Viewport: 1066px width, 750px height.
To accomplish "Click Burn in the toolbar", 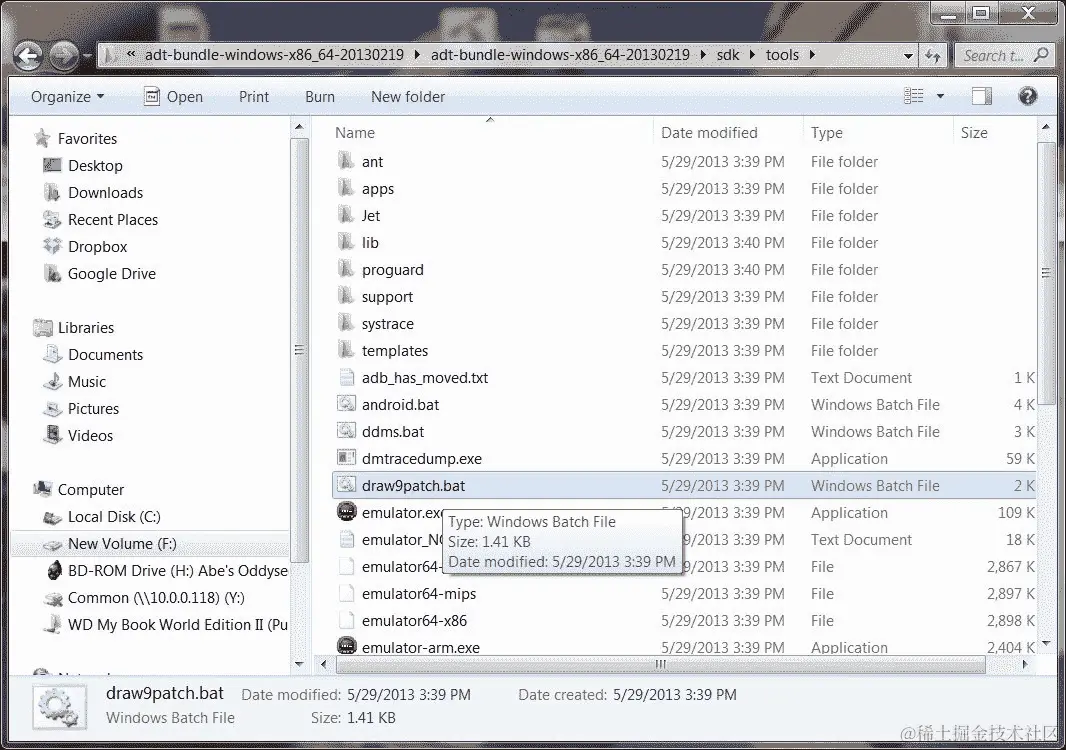I will click(x=320, y=97).
